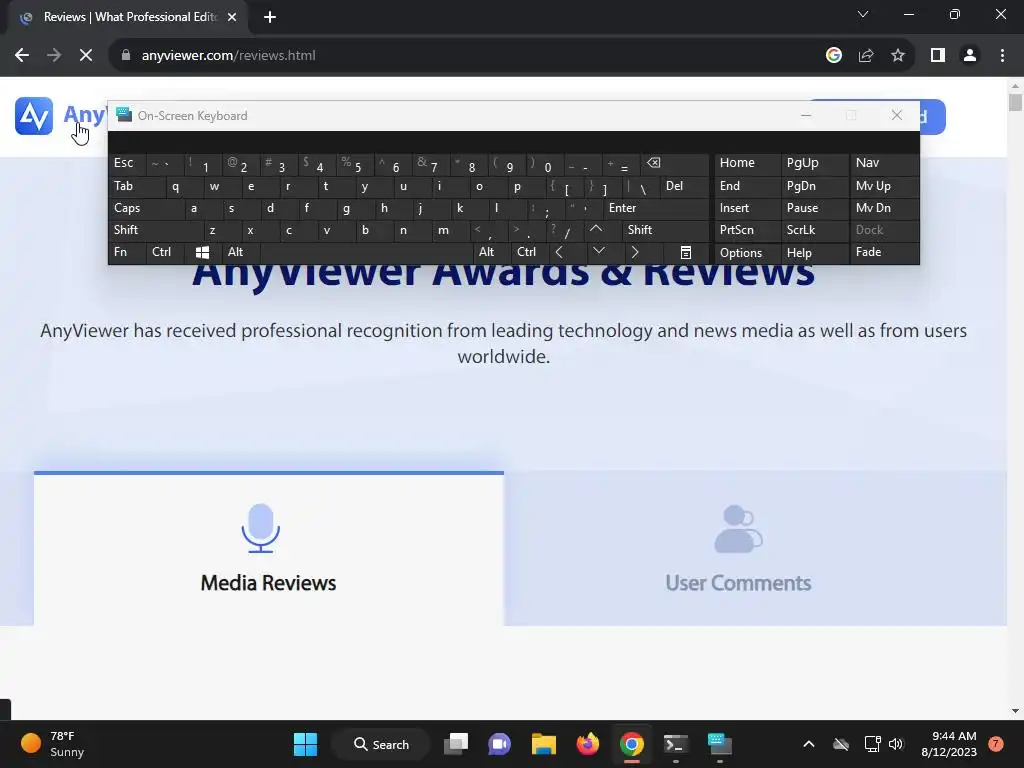Click the address bar URL anyviewer.com/reviews.html
1024x768 pixels.
click(228, 56)
